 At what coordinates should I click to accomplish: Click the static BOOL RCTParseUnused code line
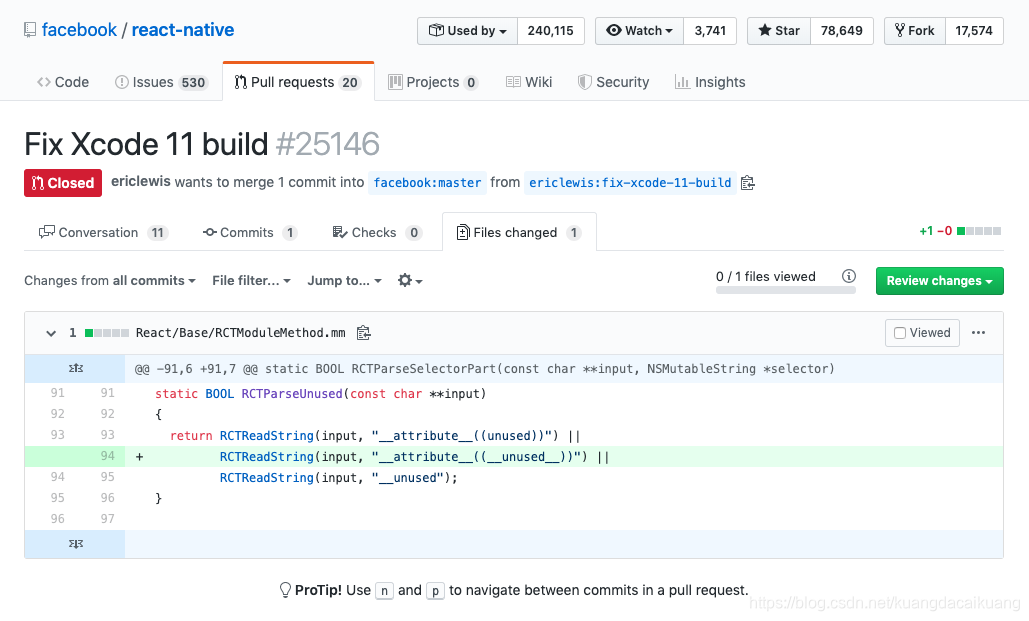(320, 394)
